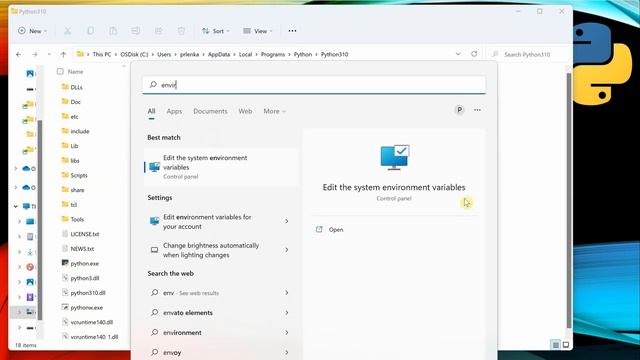Screen dimensions: 640x360
Task: Expand the address bar history dropdown
Action: pyautogui.click(x=458, y=54)
